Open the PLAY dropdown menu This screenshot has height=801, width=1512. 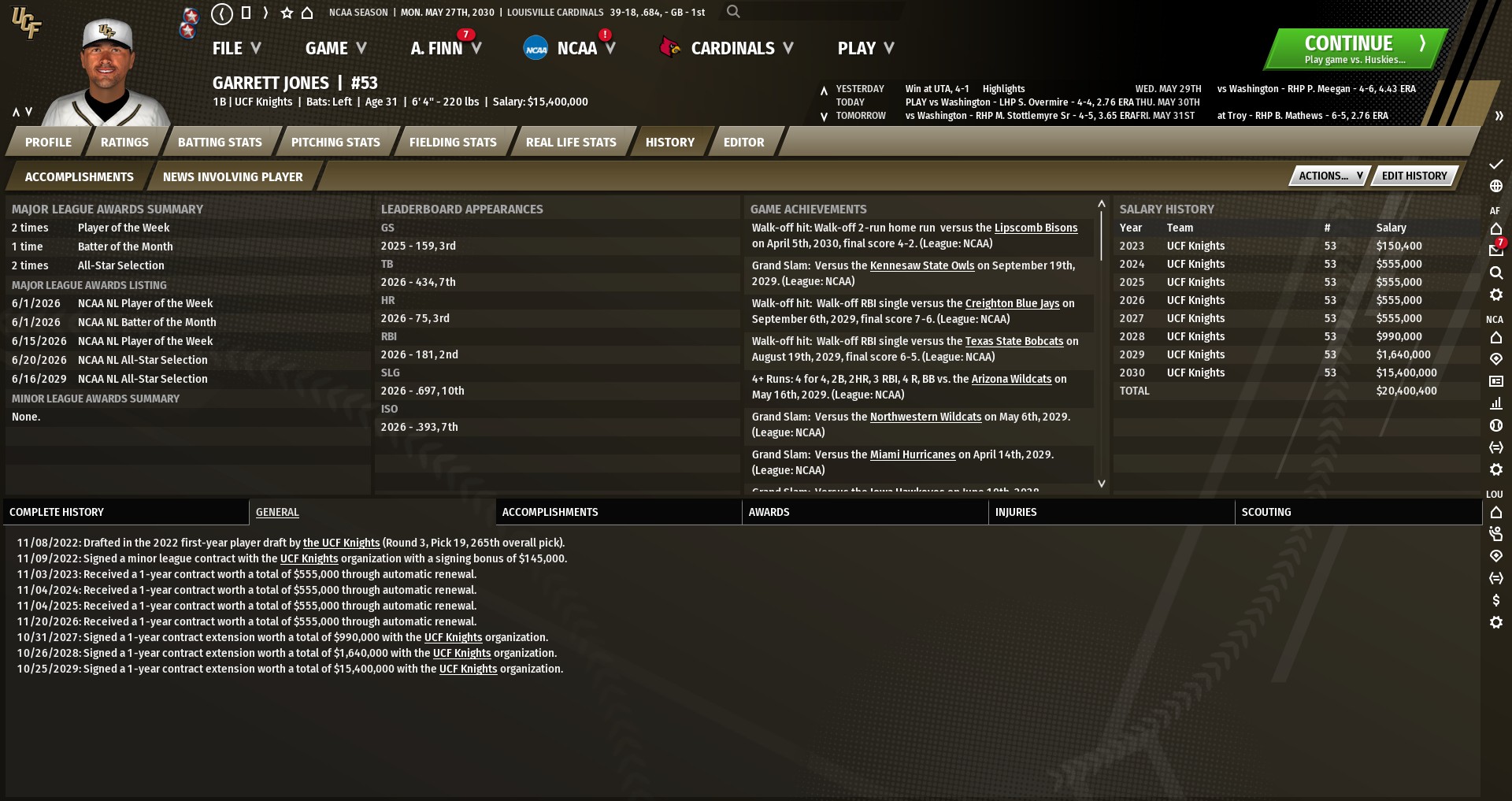coord(866,48)
